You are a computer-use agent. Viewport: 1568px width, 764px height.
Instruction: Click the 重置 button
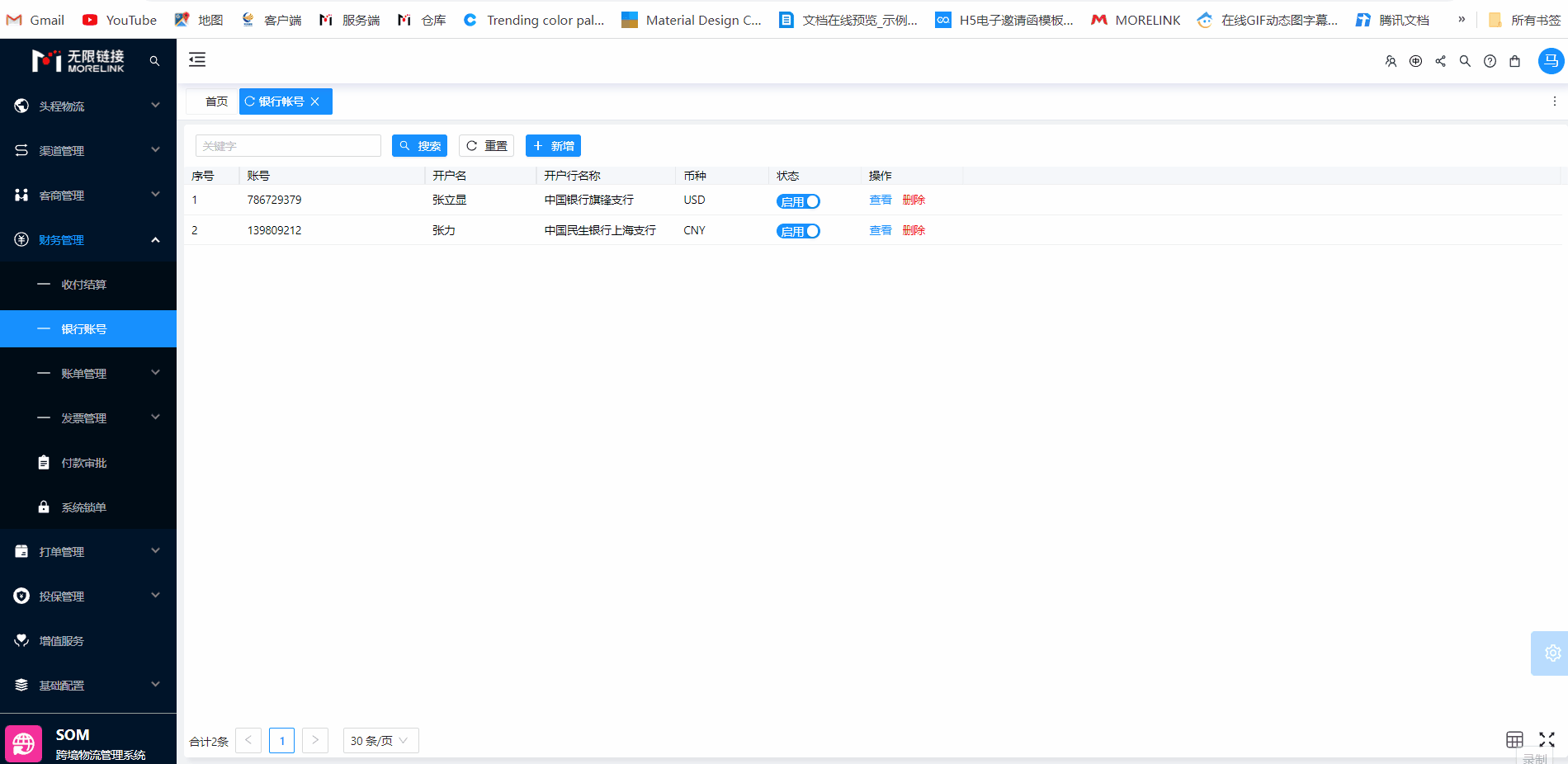[486, 146]
